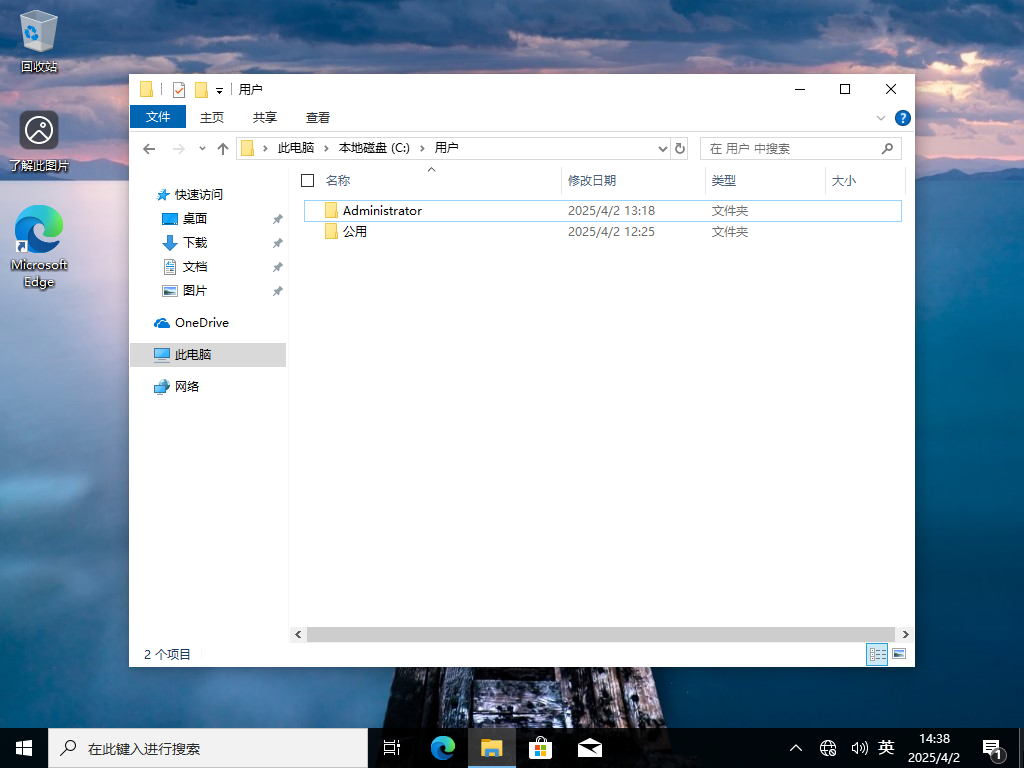This screenshot has height=768, width=1024.
Task: Open the notification center icon
Action: [x=992, y=750]
